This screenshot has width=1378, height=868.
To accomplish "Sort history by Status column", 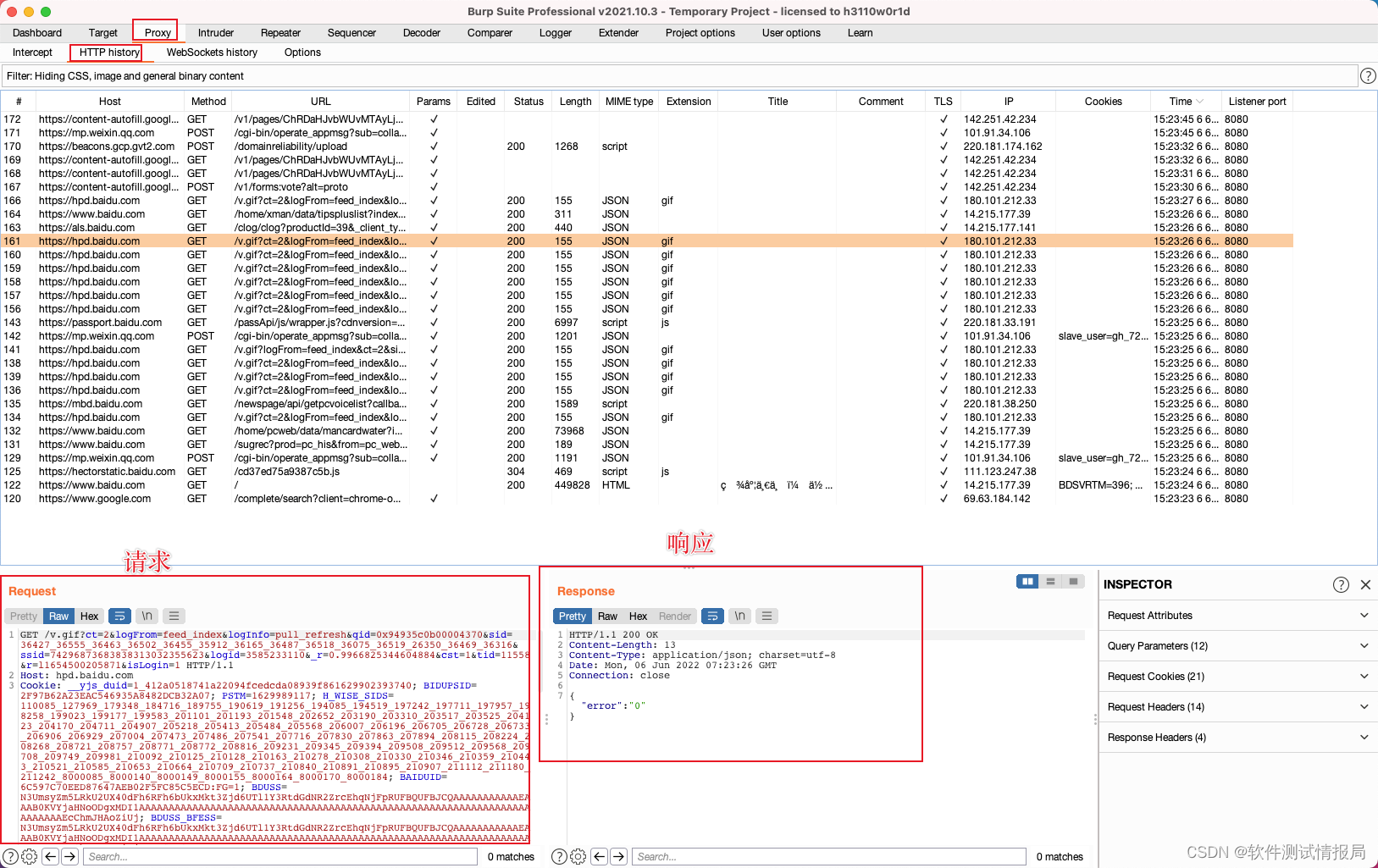I will [529, 102].
